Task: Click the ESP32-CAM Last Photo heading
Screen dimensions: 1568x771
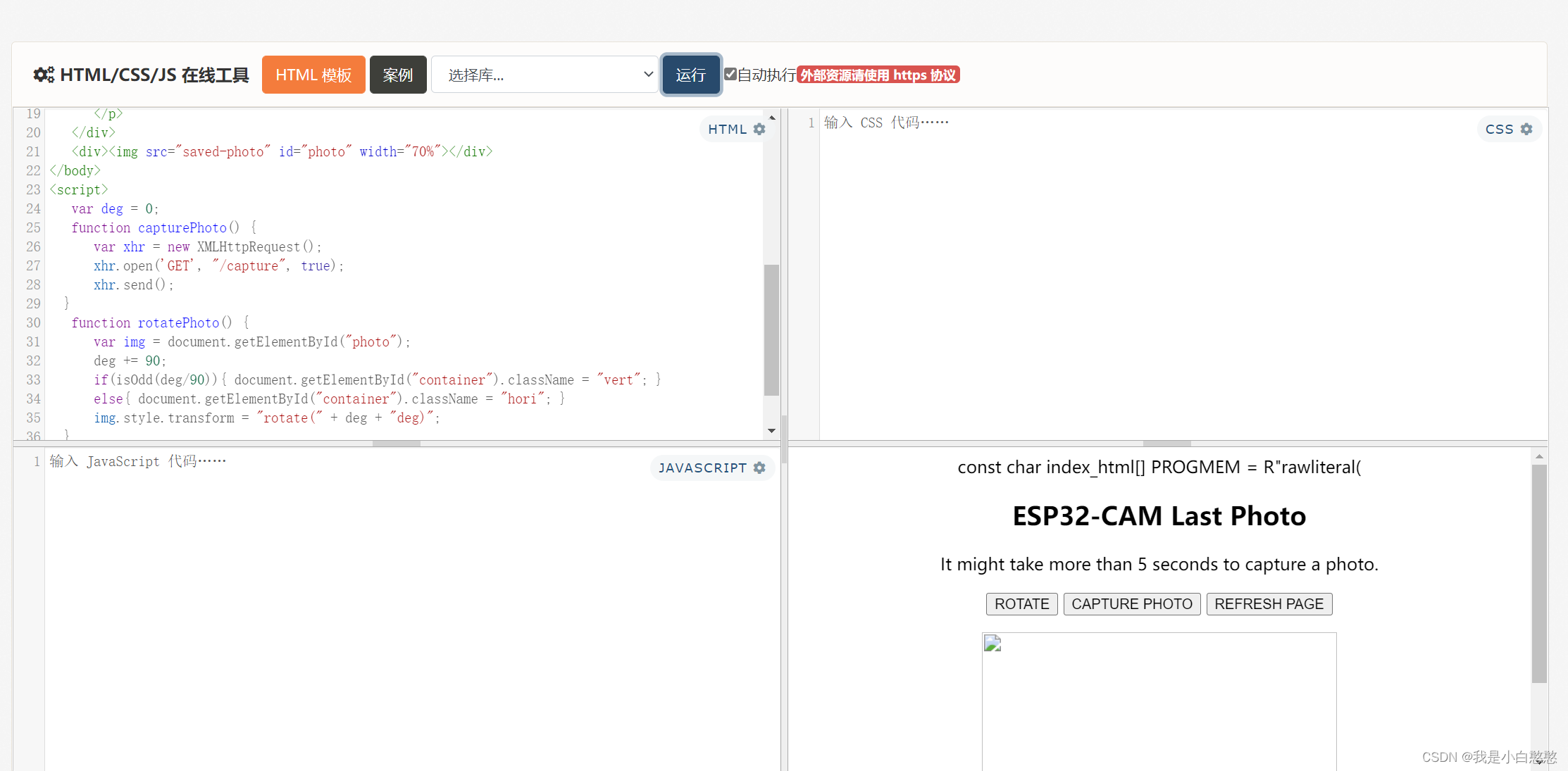Action: [x=1159, y=516]
